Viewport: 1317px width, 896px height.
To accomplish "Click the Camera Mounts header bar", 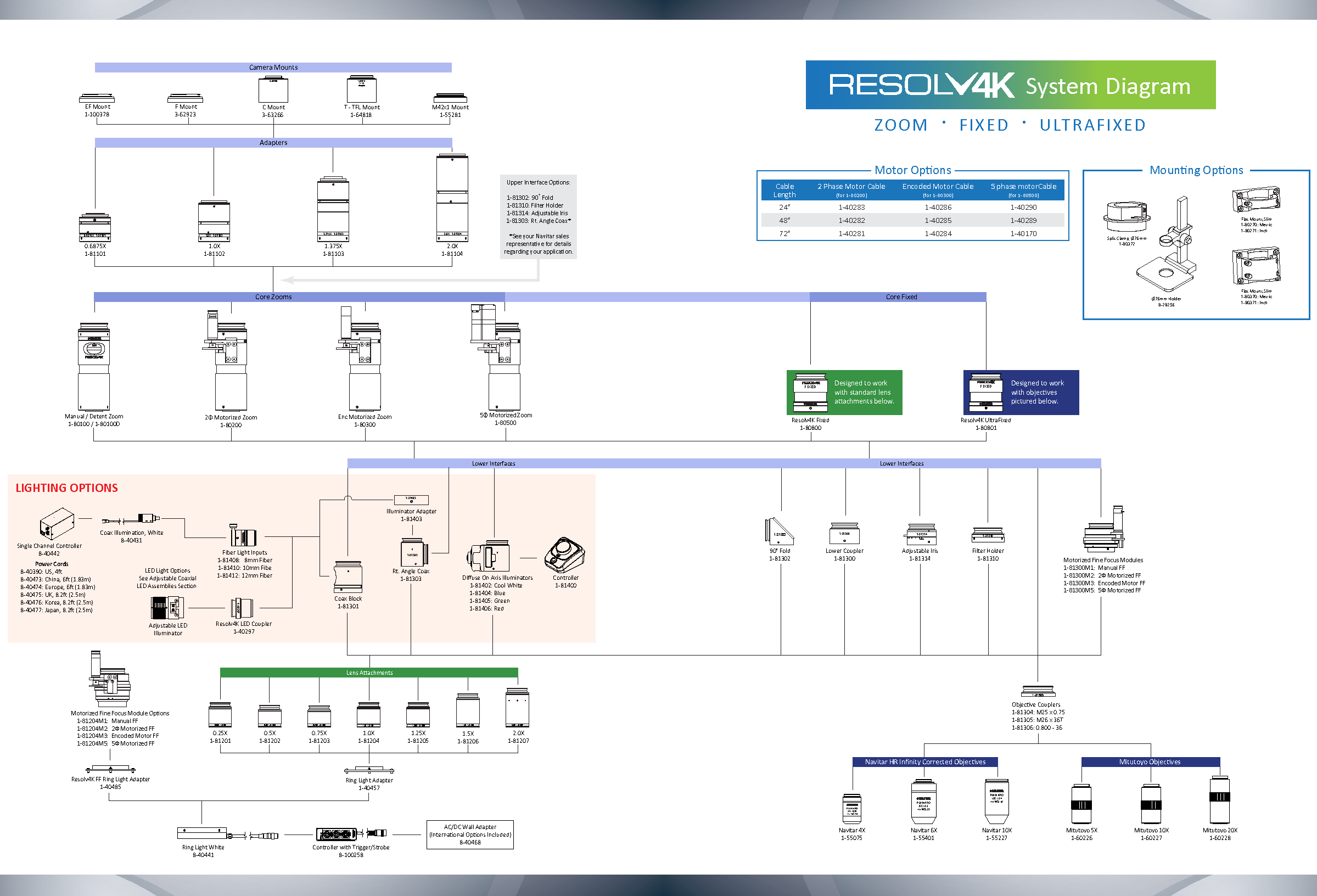I will [x=273, y=68].
